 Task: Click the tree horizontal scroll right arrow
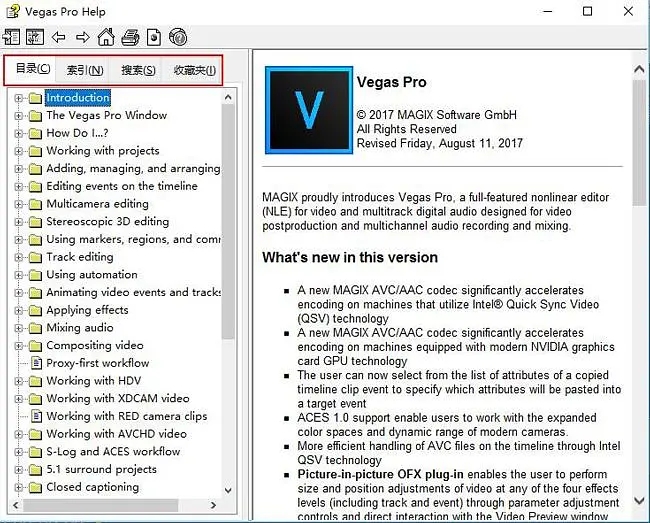click(213, 505)
